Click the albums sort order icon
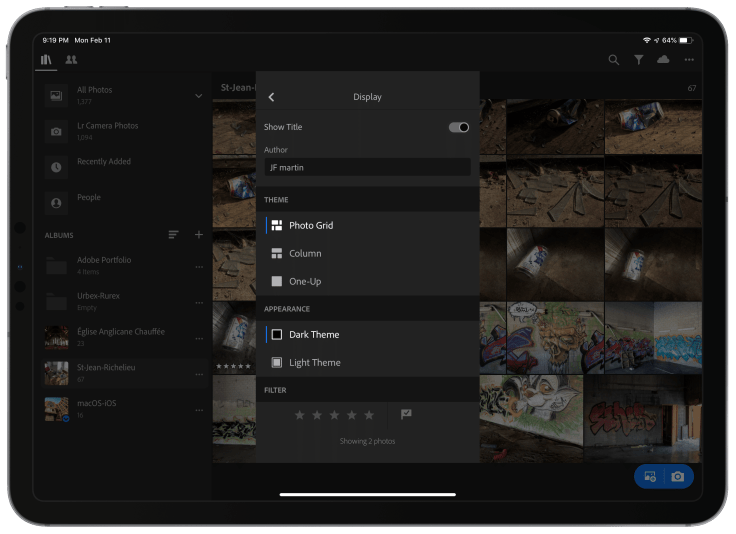The image size is (736, 534). [174, 235]
